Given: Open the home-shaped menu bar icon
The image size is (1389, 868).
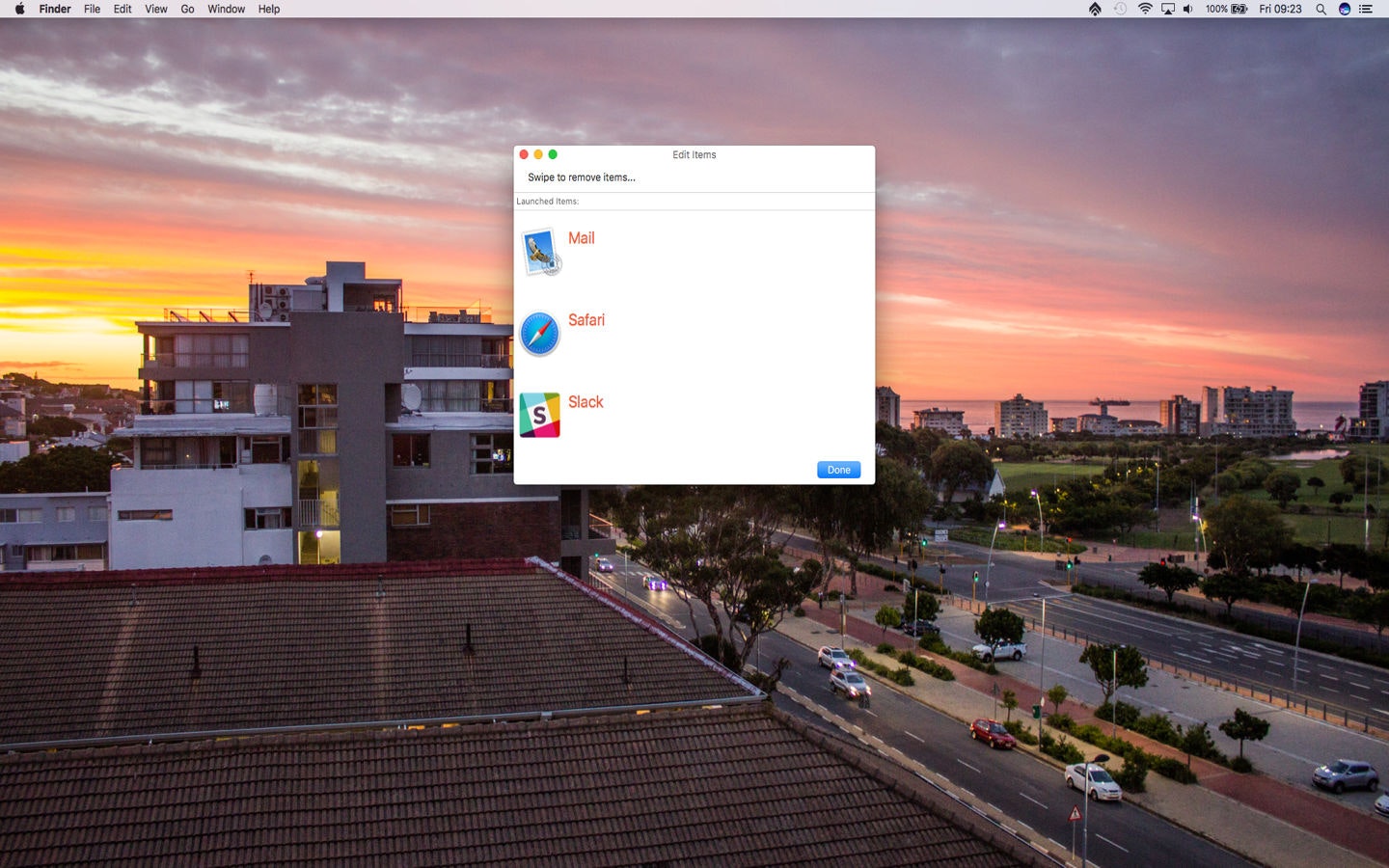Looking at the screenshot, I should 1095,9.
